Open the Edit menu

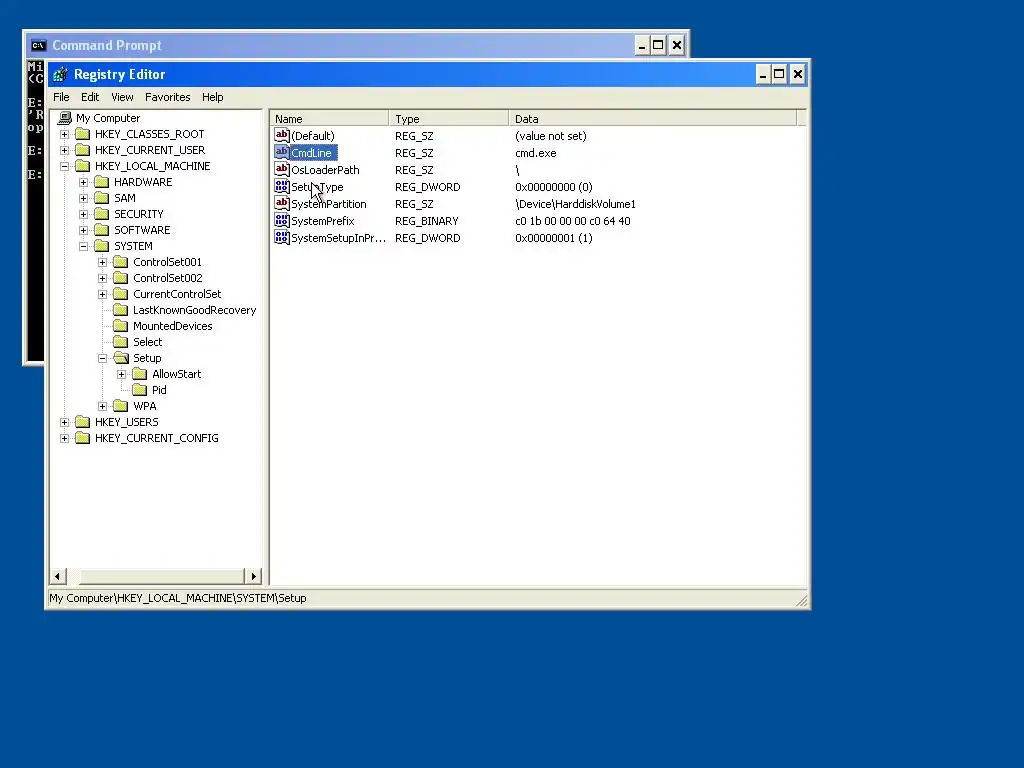90,97
